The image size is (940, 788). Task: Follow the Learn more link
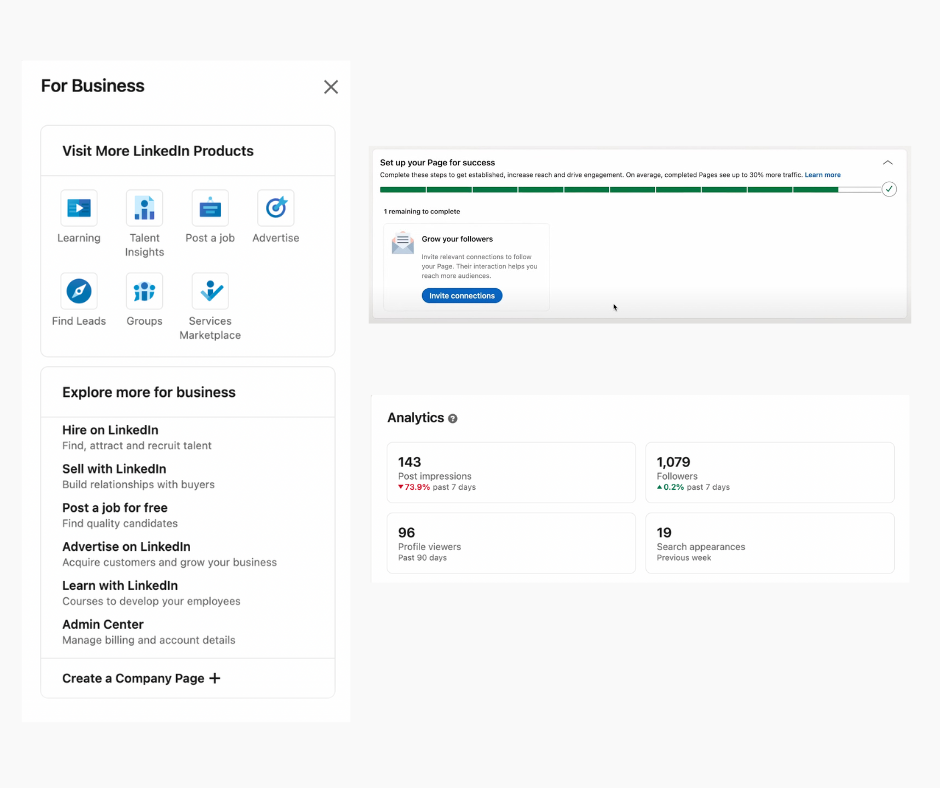click(823, 175)
